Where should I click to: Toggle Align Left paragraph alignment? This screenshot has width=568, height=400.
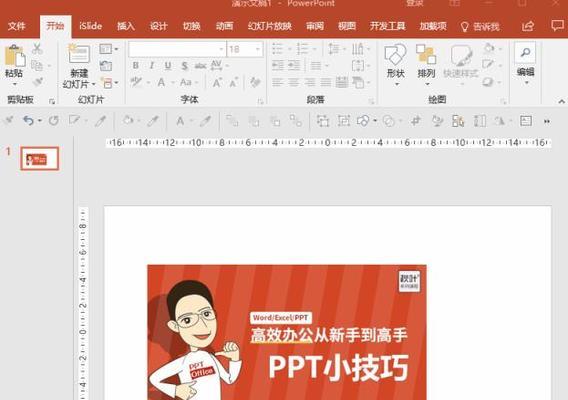(278, 83)
